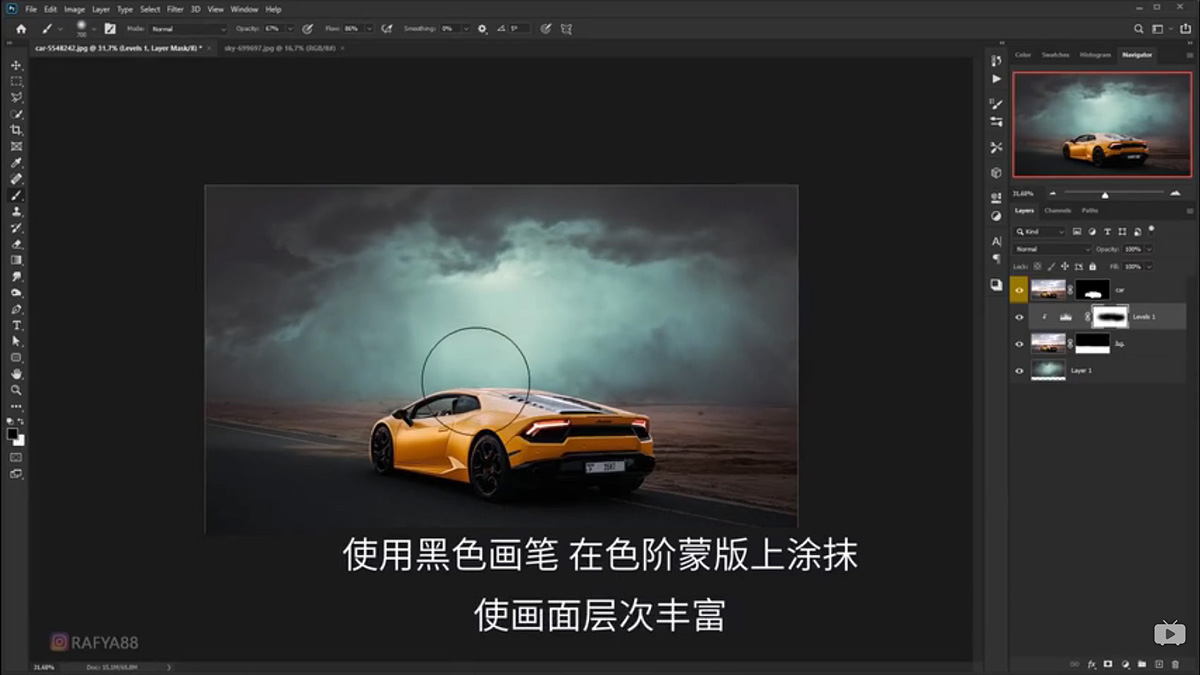Click the Add layer mask icon
1200x675 pixels.
coord(1108,664)
